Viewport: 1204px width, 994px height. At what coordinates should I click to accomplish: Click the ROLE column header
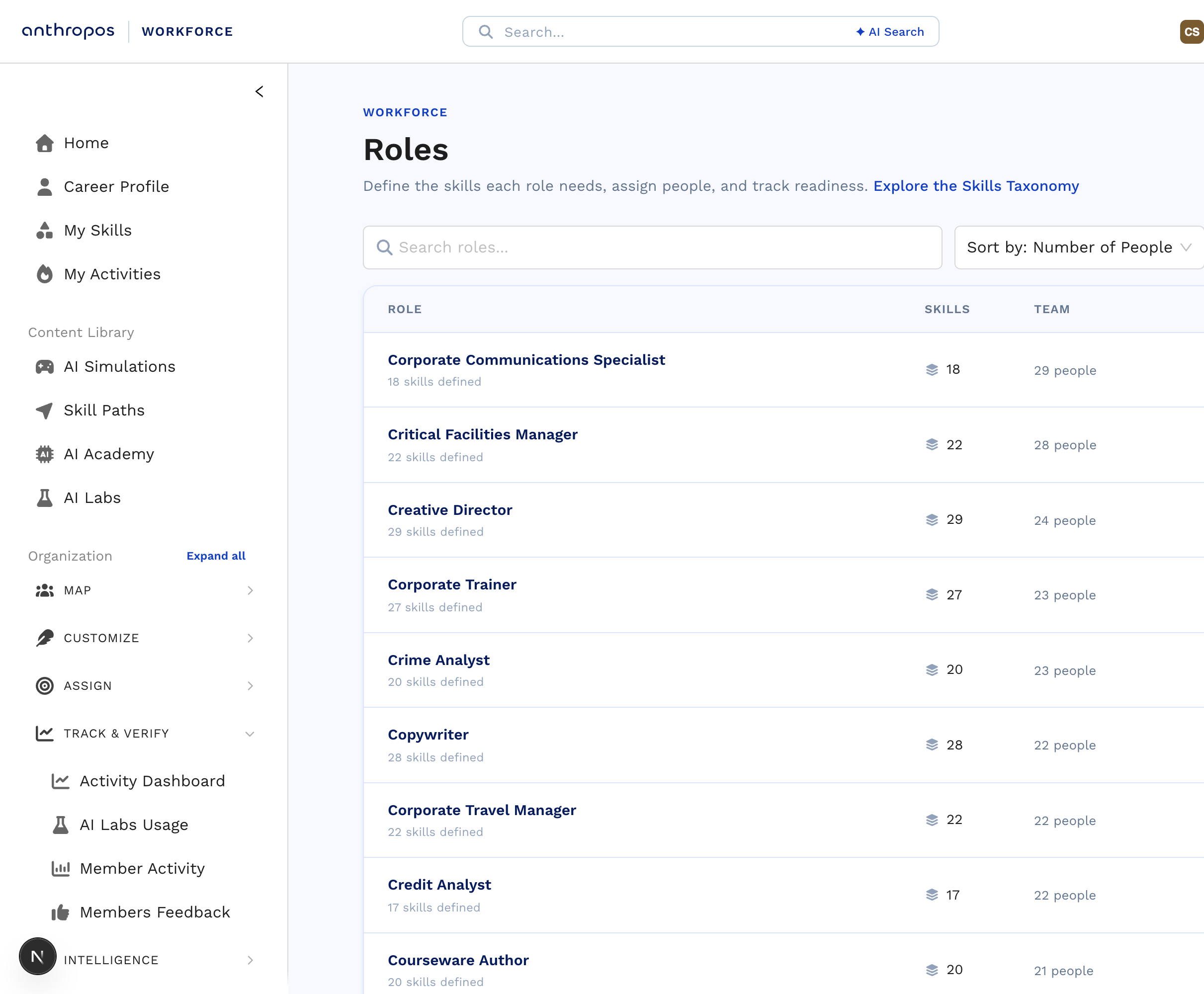pyautogui.click(x=405, y=309)
